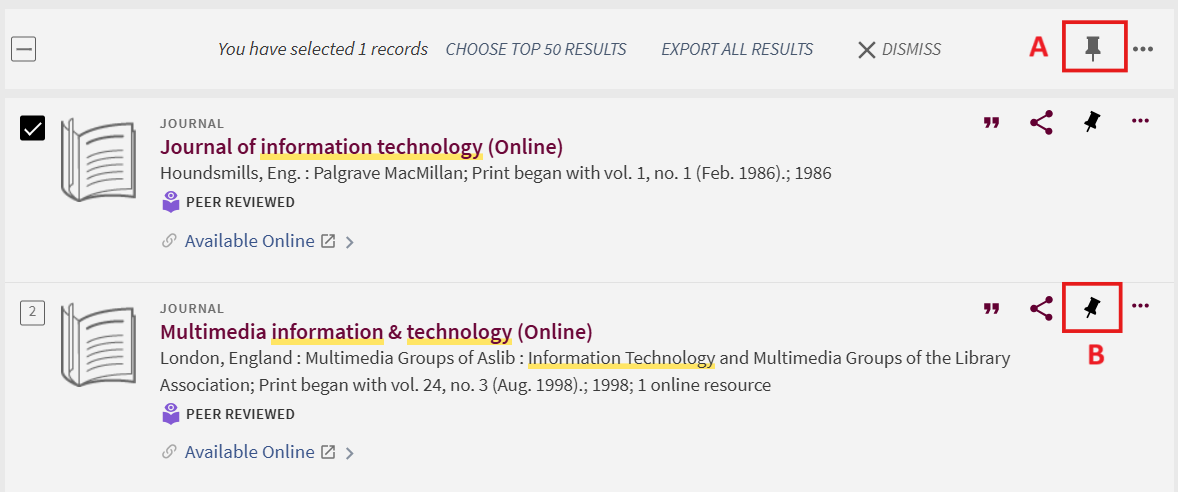The image size is (1178, 492).
Task: Click Export All Results
Action: tap(737, 49)
